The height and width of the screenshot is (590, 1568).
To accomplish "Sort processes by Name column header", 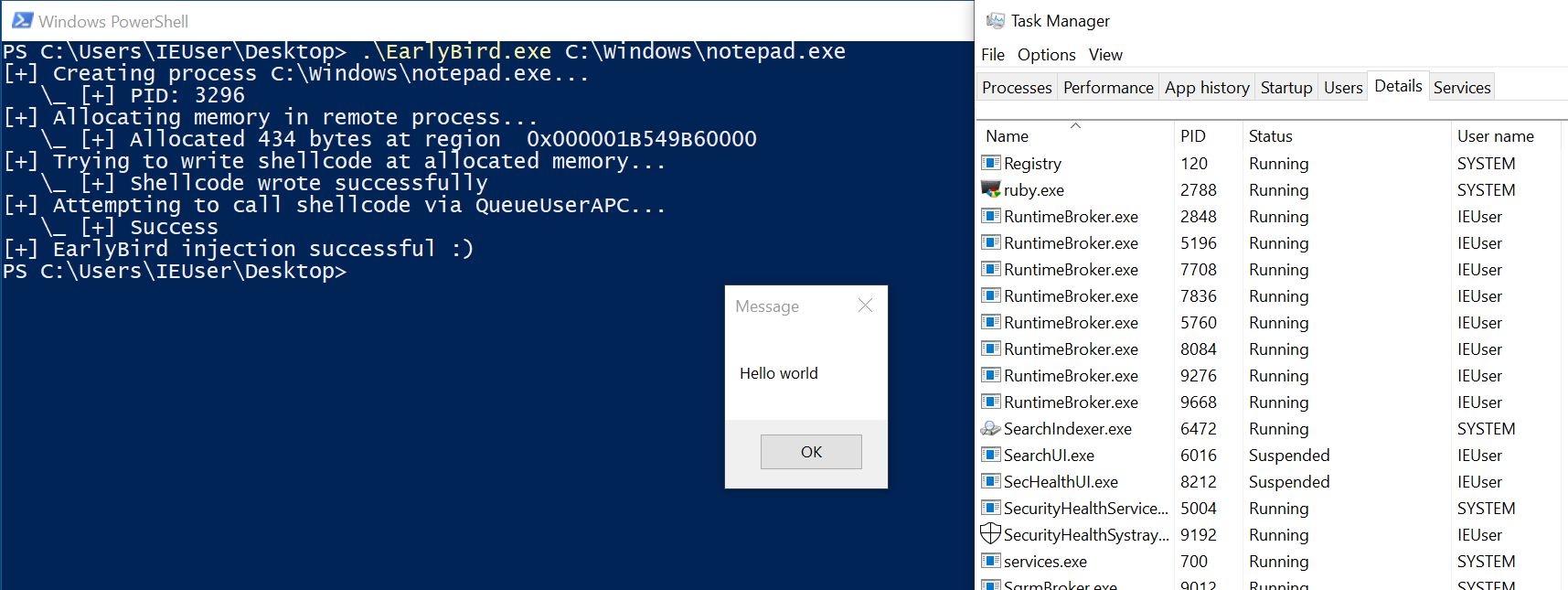I will click(x=1007, y=136).
